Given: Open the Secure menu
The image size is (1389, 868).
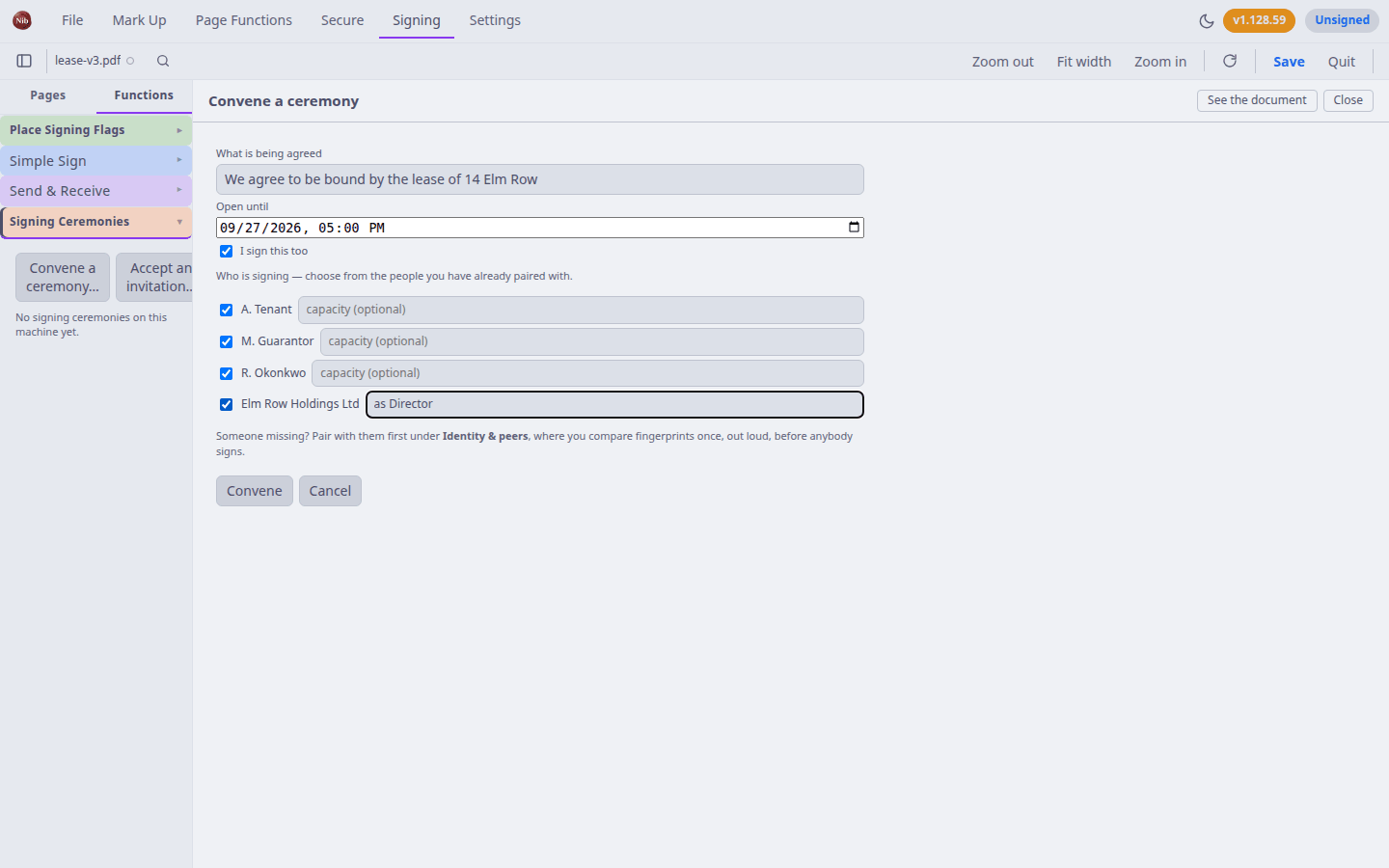Looking at the screenshot, I should [342, 20].
